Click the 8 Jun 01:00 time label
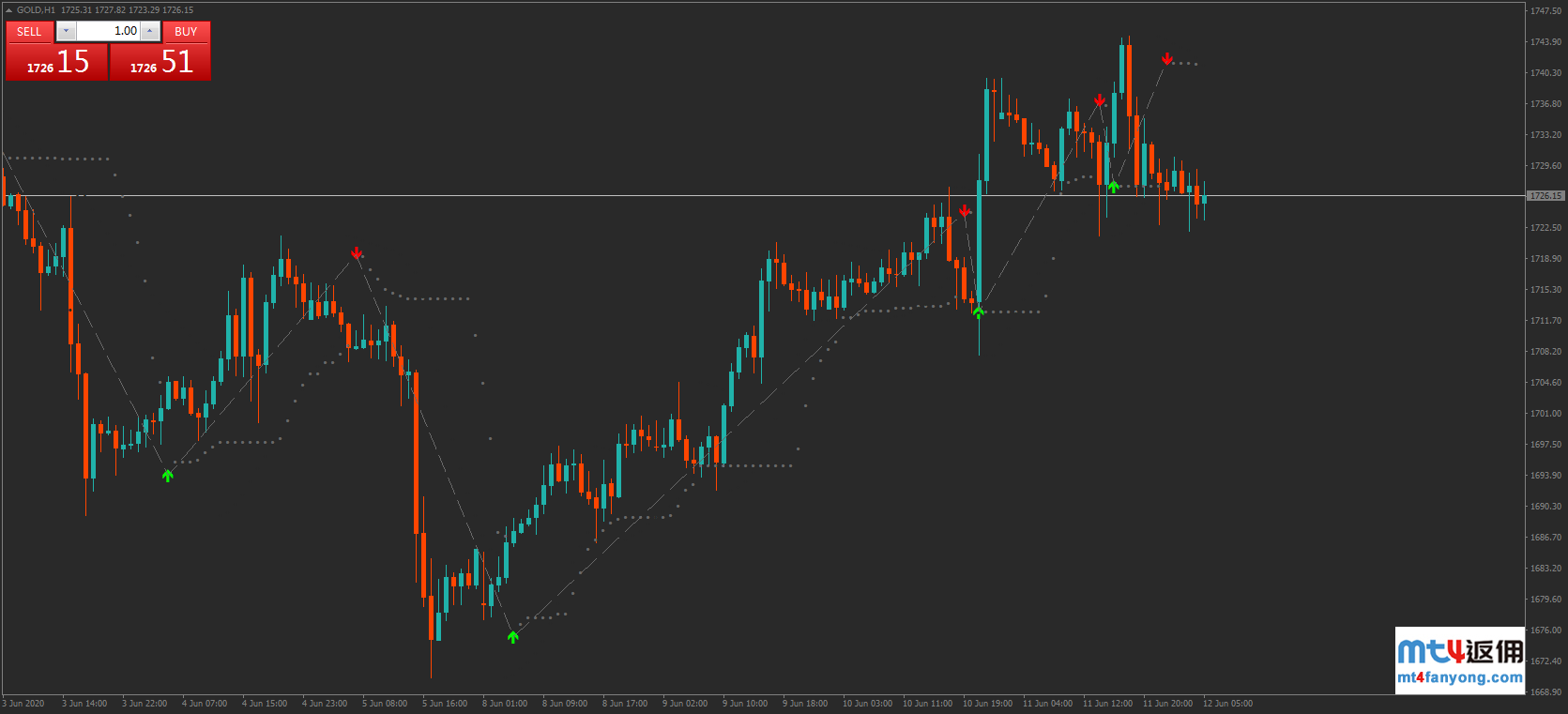The image size is (1568, 714). point(505,704)
